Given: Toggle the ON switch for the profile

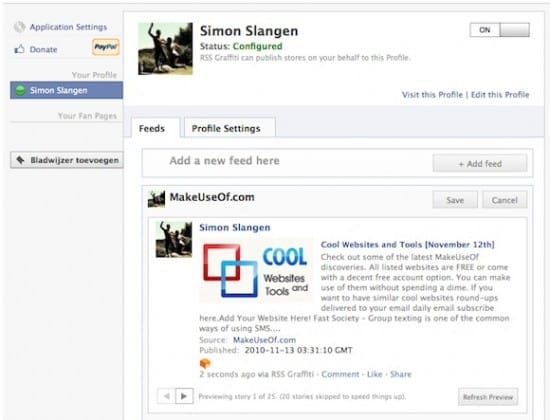Looking at the screenshot, I should [499, 30].
